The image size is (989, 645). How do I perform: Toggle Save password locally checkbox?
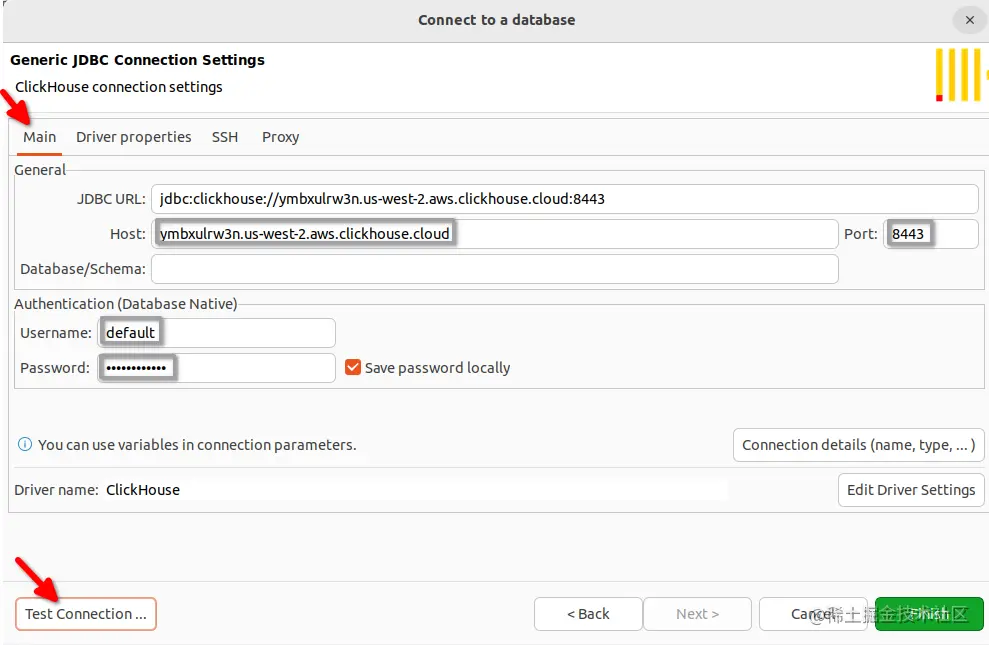352,368
